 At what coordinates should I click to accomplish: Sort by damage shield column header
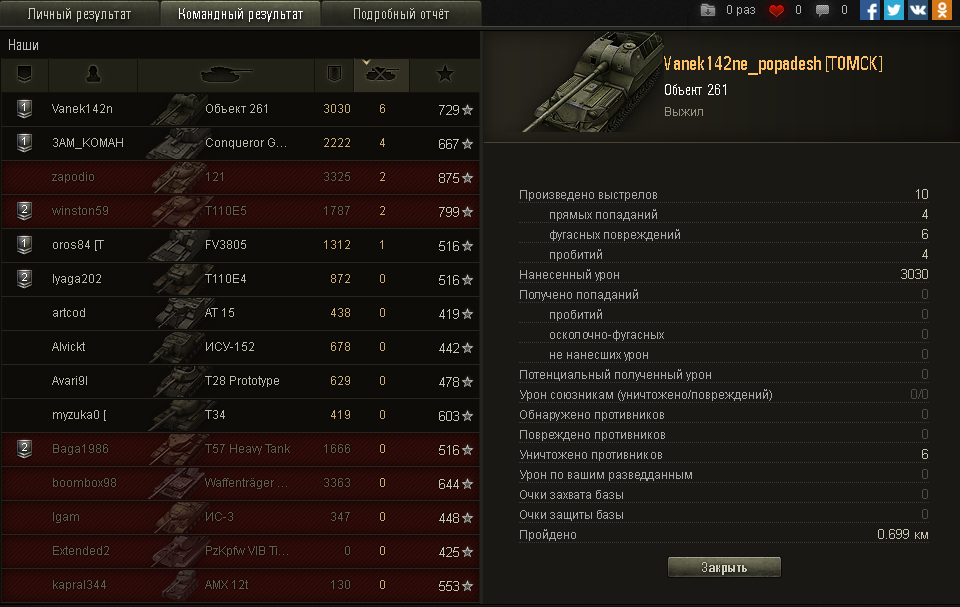334,75
